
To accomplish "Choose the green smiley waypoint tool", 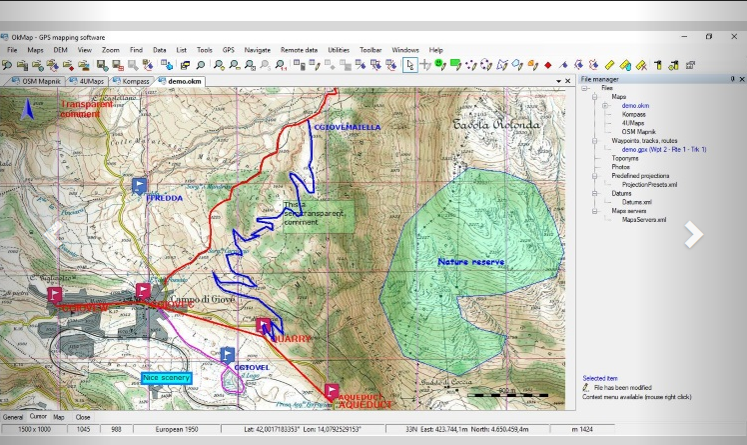I will pos(440,65).
